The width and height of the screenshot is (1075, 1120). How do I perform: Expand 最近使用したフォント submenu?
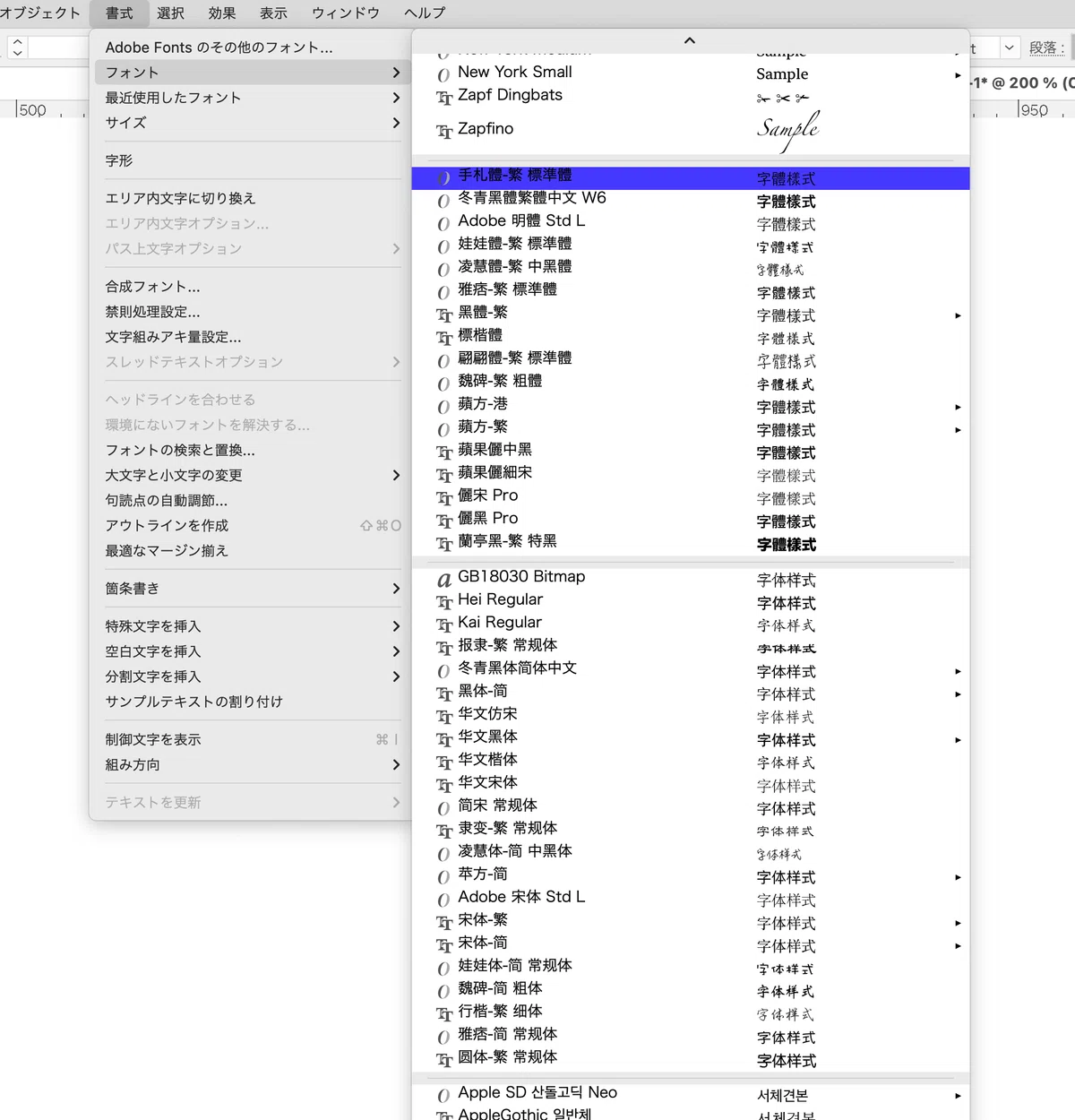(251, 98)
